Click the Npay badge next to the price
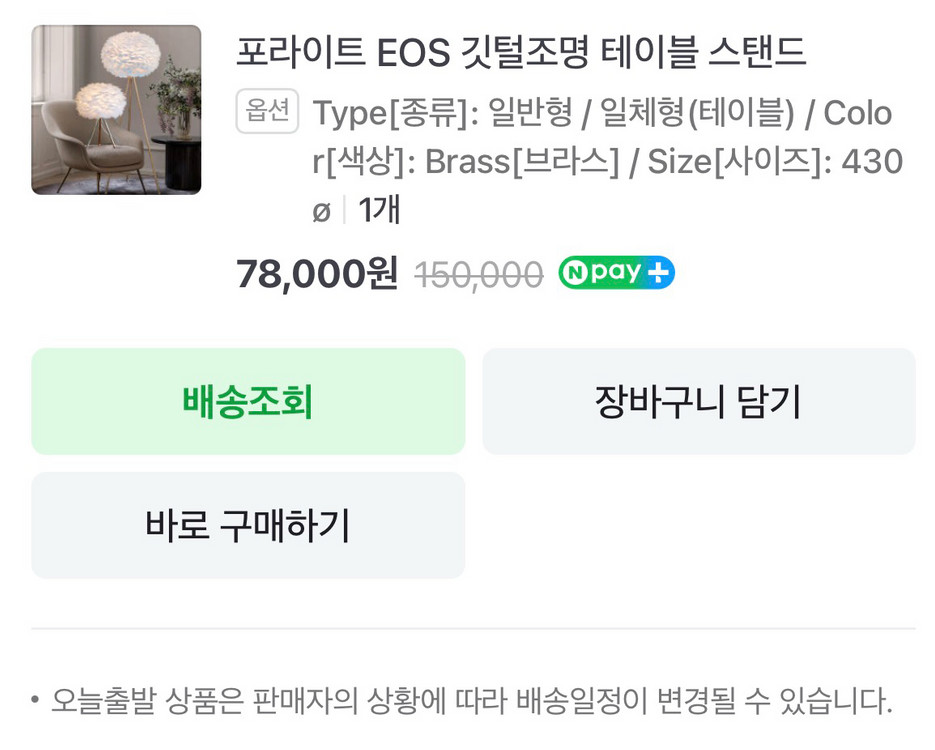The width and height of the screenshot is (935, 750). pyautogui.click(x=615, y=272)
